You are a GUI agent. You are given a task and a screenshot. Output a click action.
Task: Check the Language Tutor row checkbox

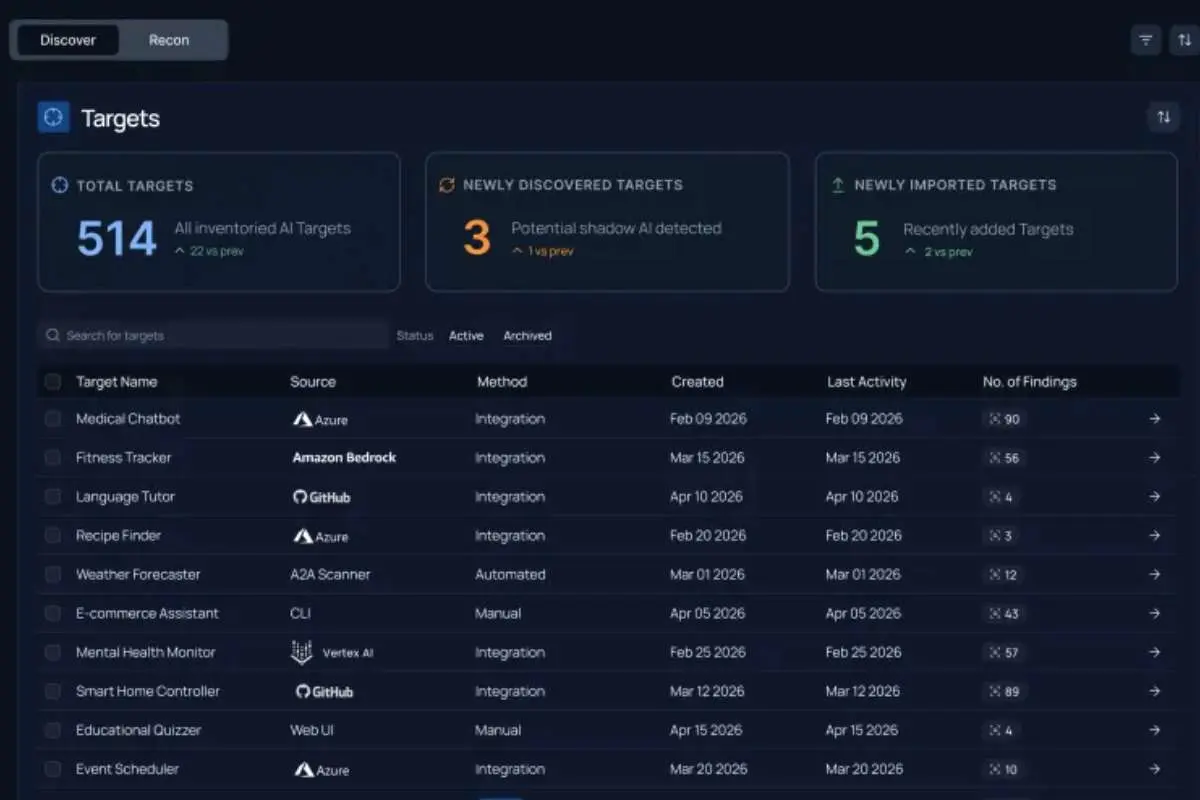[53, 497]
